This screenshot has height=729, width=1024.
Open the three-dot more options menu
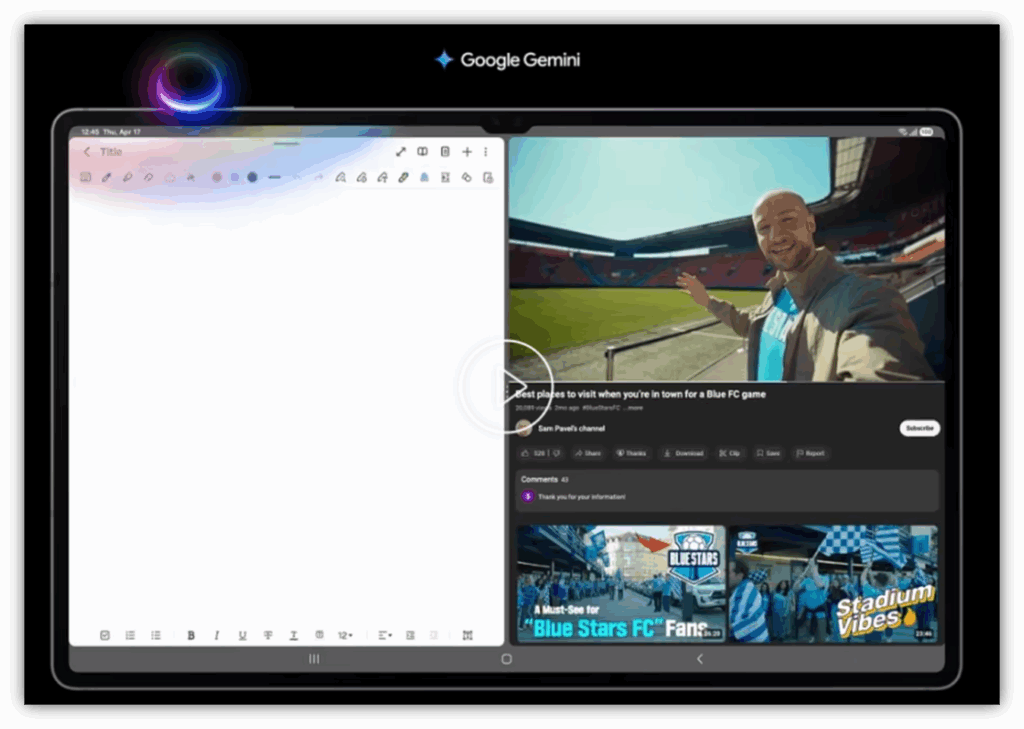tap(486, 152)
